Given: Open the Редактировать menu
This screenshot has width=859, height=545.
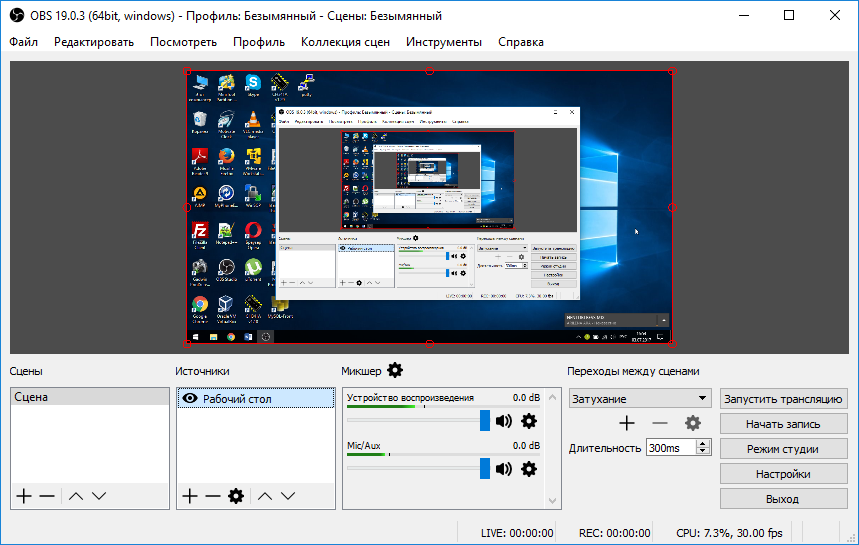Looking at the screenshot, I should tap(94, 42).
